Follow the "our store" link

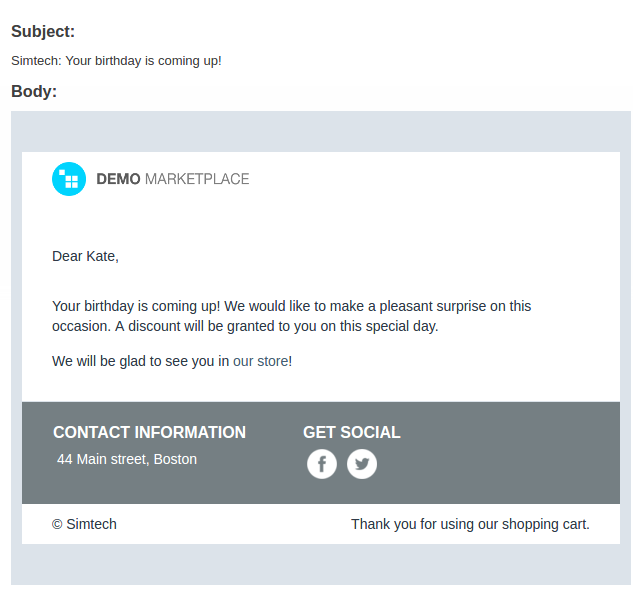260,361
